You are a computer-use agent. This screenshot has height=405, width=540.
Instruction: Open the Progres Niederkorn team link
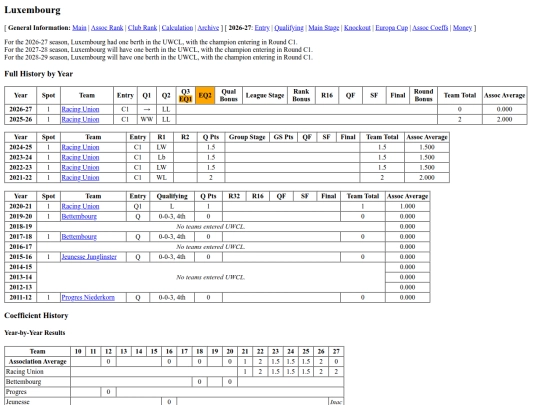pos(88,298)
